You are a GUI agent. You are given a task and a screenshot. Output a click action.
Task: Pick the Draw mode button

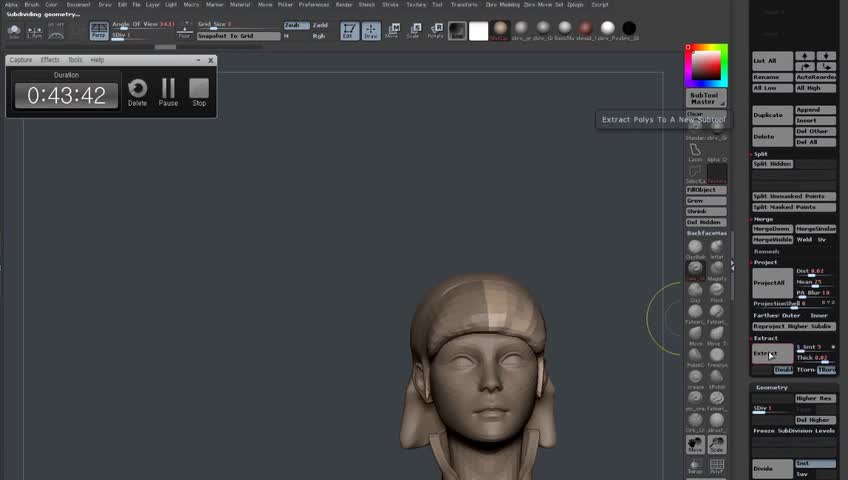[x=370, y=31]
